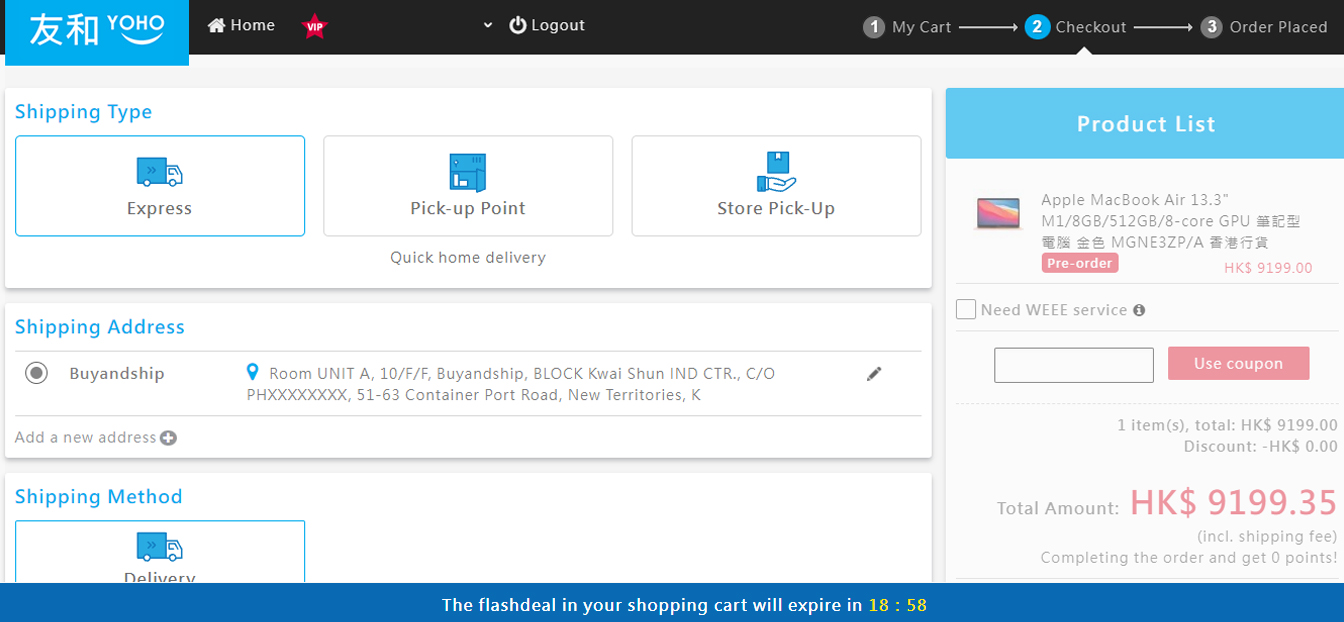Click the product price HK$ 9199.00

point(1268,268)
